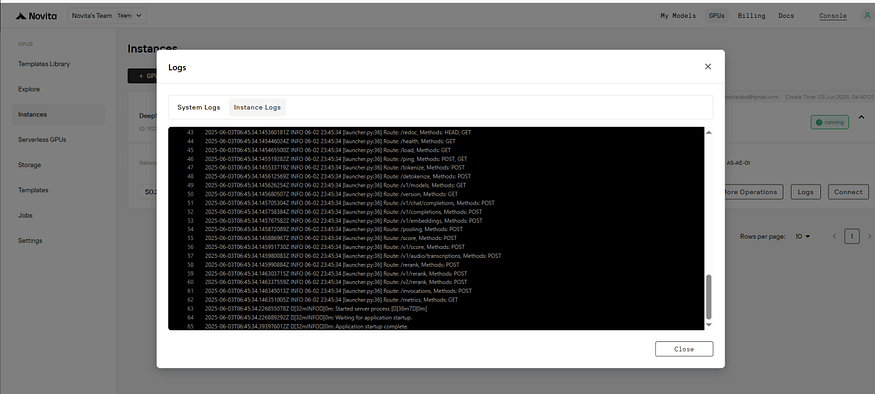
Task: Click the Logs dialog title
Action: click(177, 68)
